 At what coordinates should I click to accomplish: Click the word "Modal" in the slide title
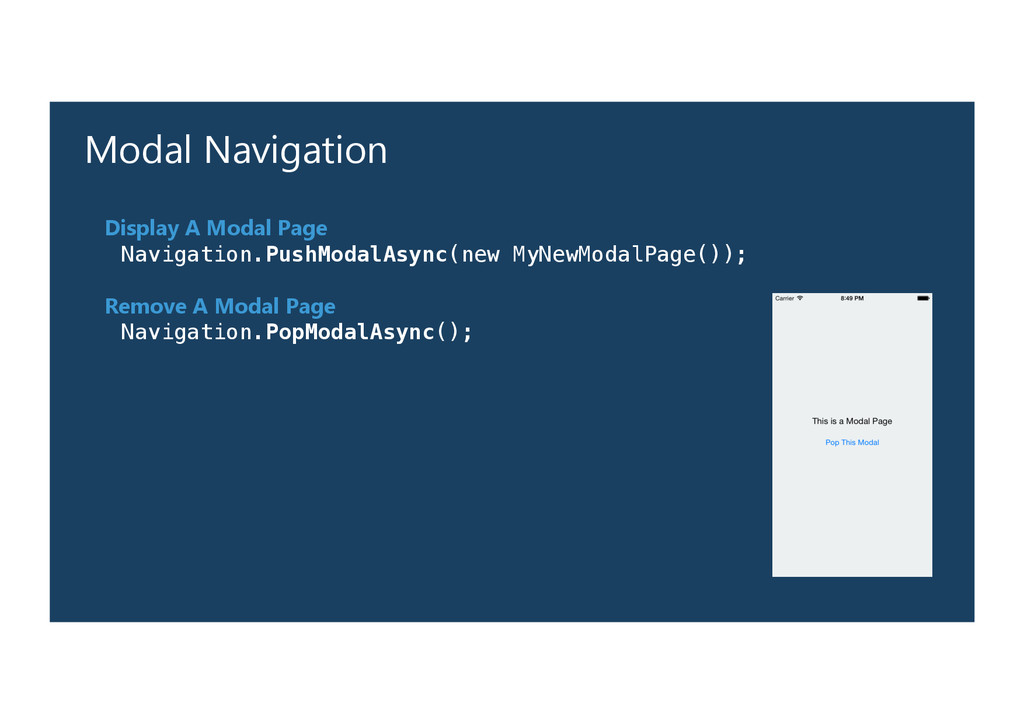138,150
